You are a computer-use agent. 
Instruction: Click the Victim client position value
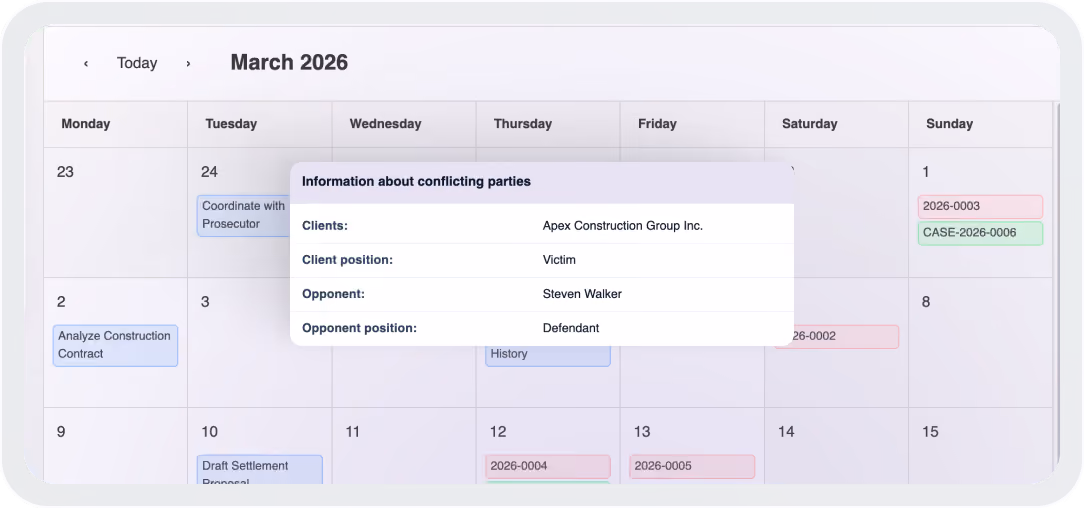pos(559,261)
